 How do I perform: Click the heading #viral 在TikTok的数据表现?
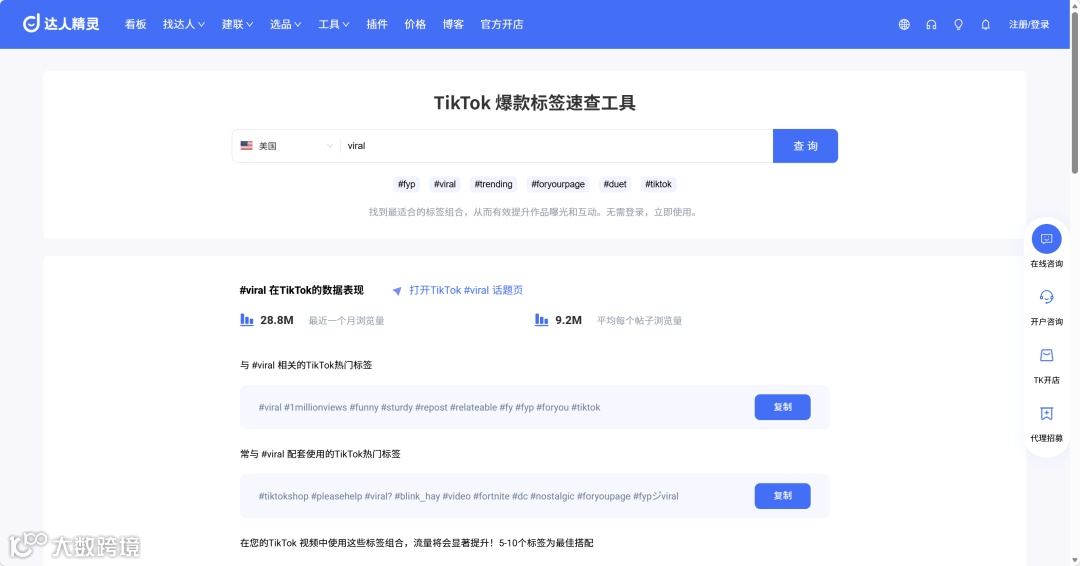302,291
